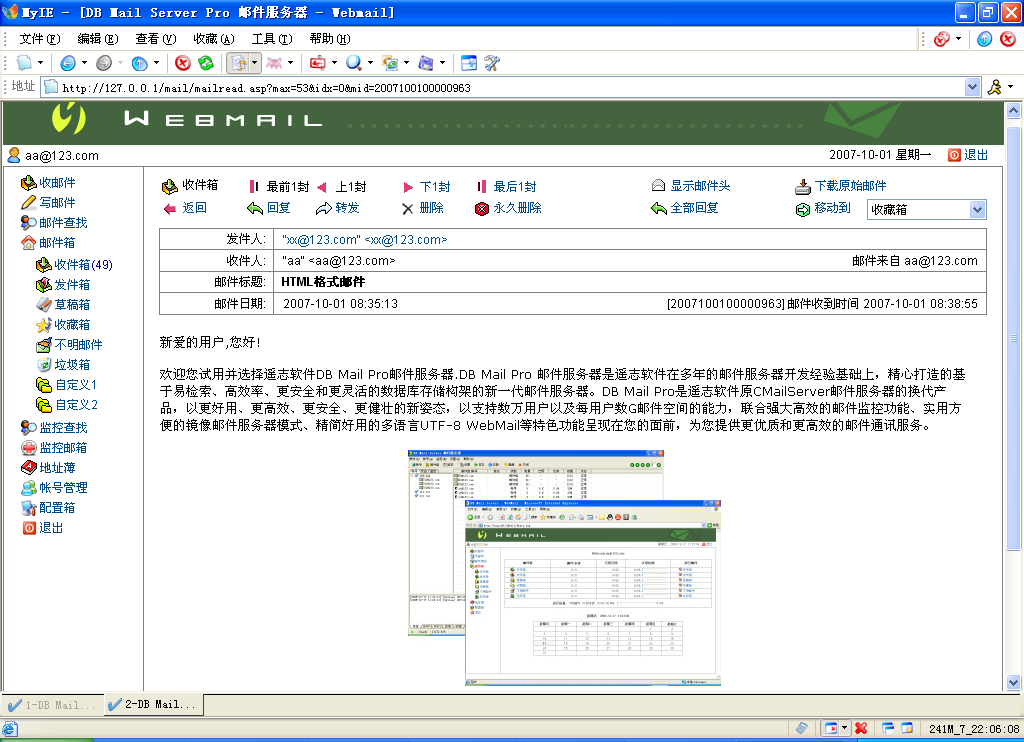This screenshot has width=1024, height=742.
Task: Open the 查看(V) menu
Action: [x=155, y=39]
